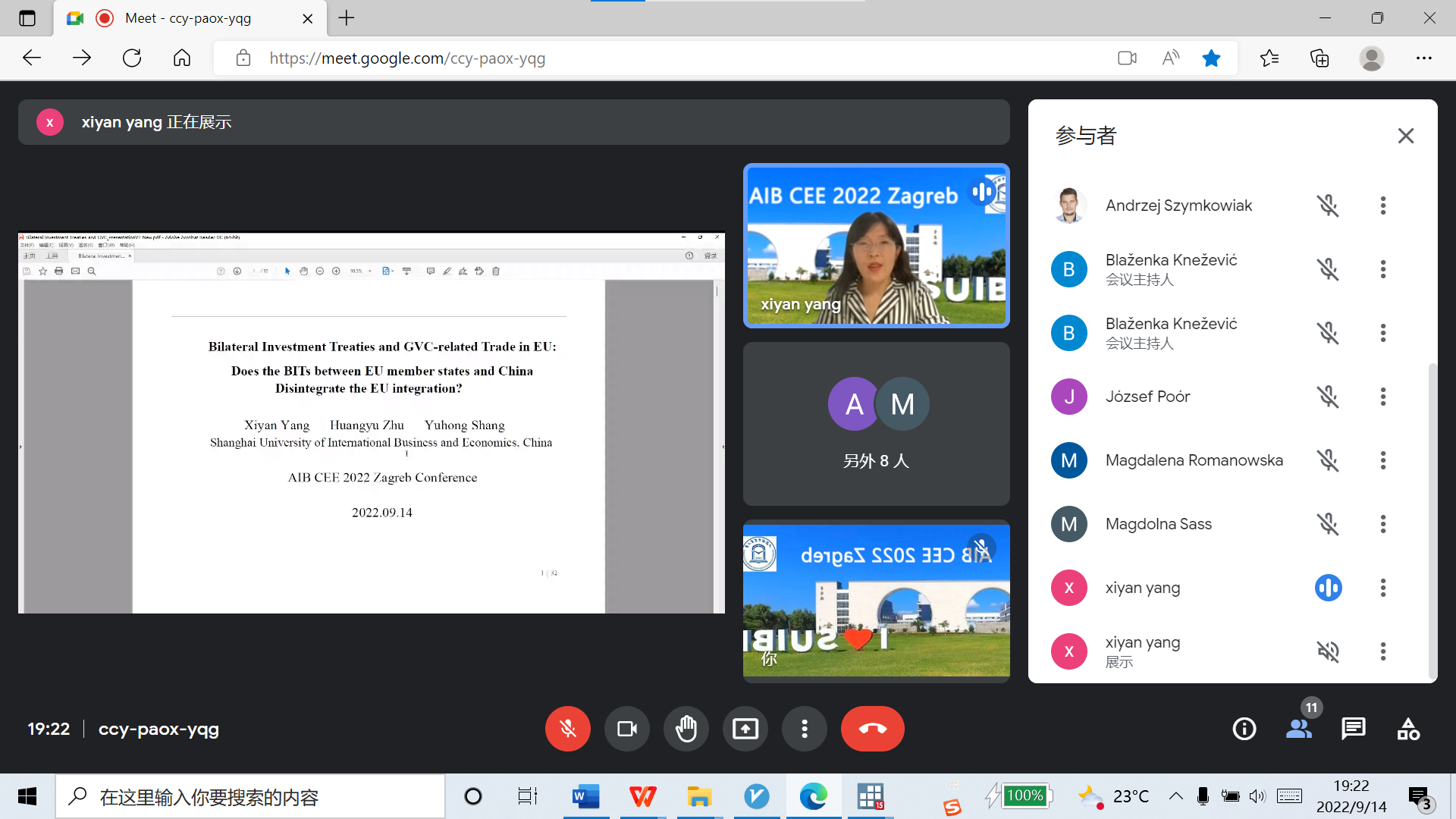Screen dimensions: 1456x819
Task: Toggle the camera on or off
Action: [626, 729]
